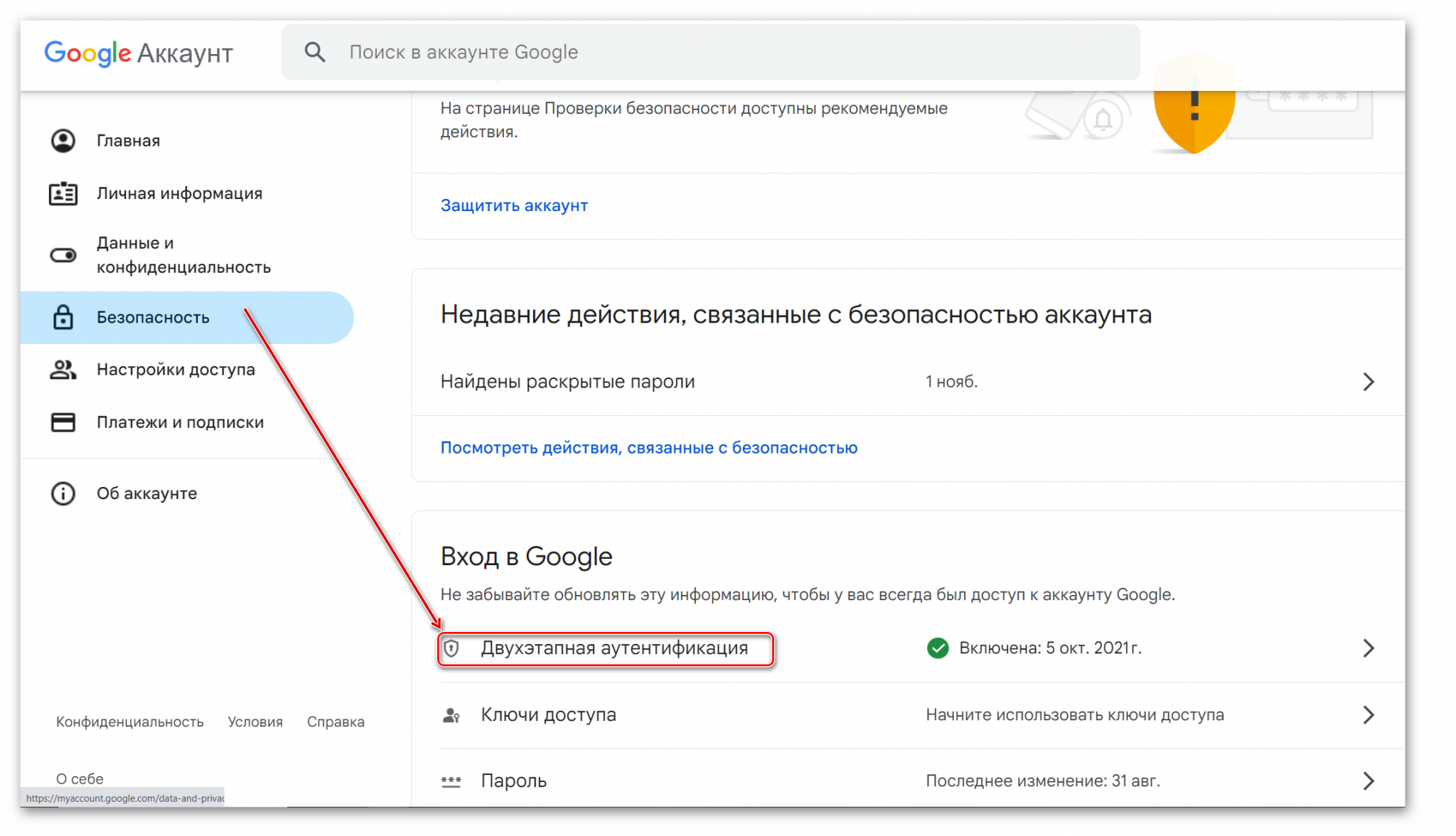Click Начните использовать ключи доступа text
1456x836 pixels.
[x=1075, y=715]
